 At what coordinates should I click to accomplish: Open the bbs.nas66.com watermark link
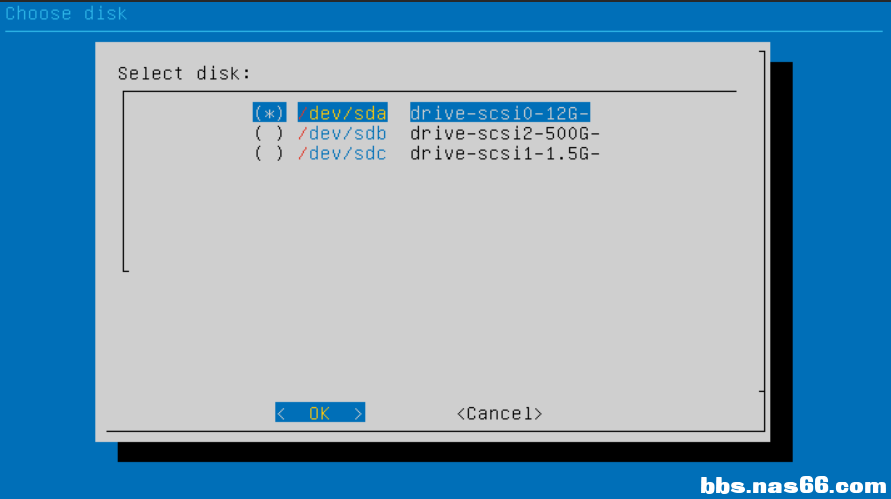coord(793,486)
